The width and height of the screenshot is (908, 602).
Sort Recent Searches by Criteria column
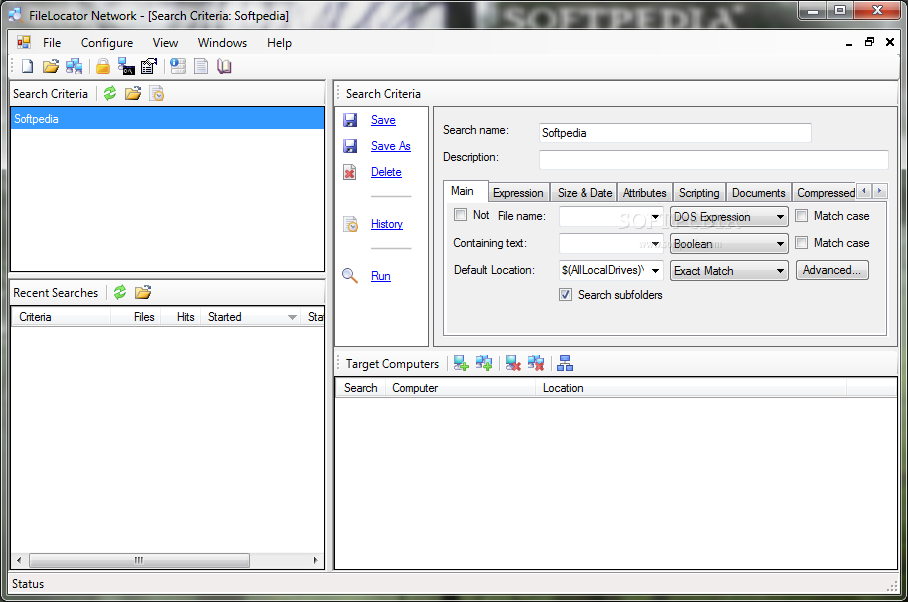61,317
